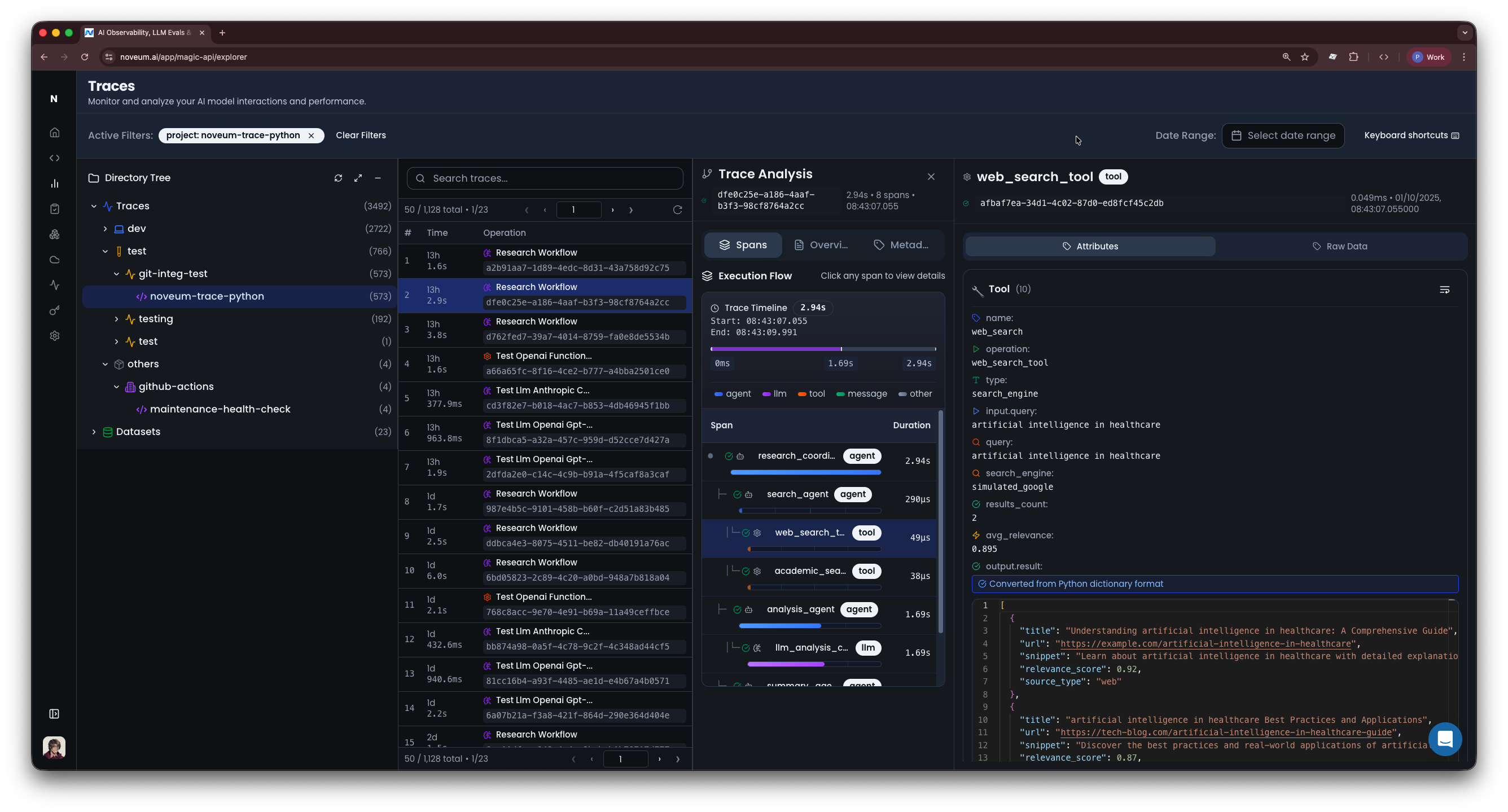The width and height of the screenshot is (1508, 812).
Task: Click the settings gear in left sidebar
Action: (54, 335)
